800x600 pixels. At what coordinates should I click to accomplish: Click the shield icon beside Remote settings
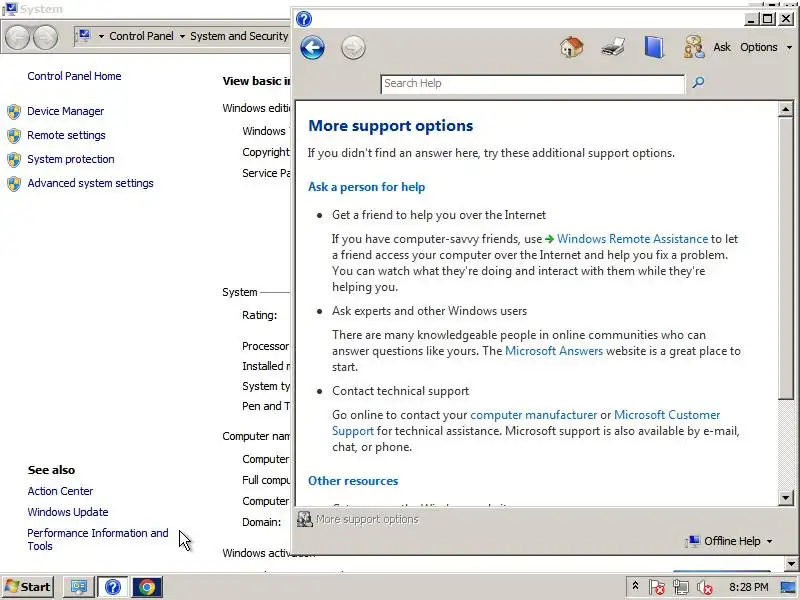[14, 135]
